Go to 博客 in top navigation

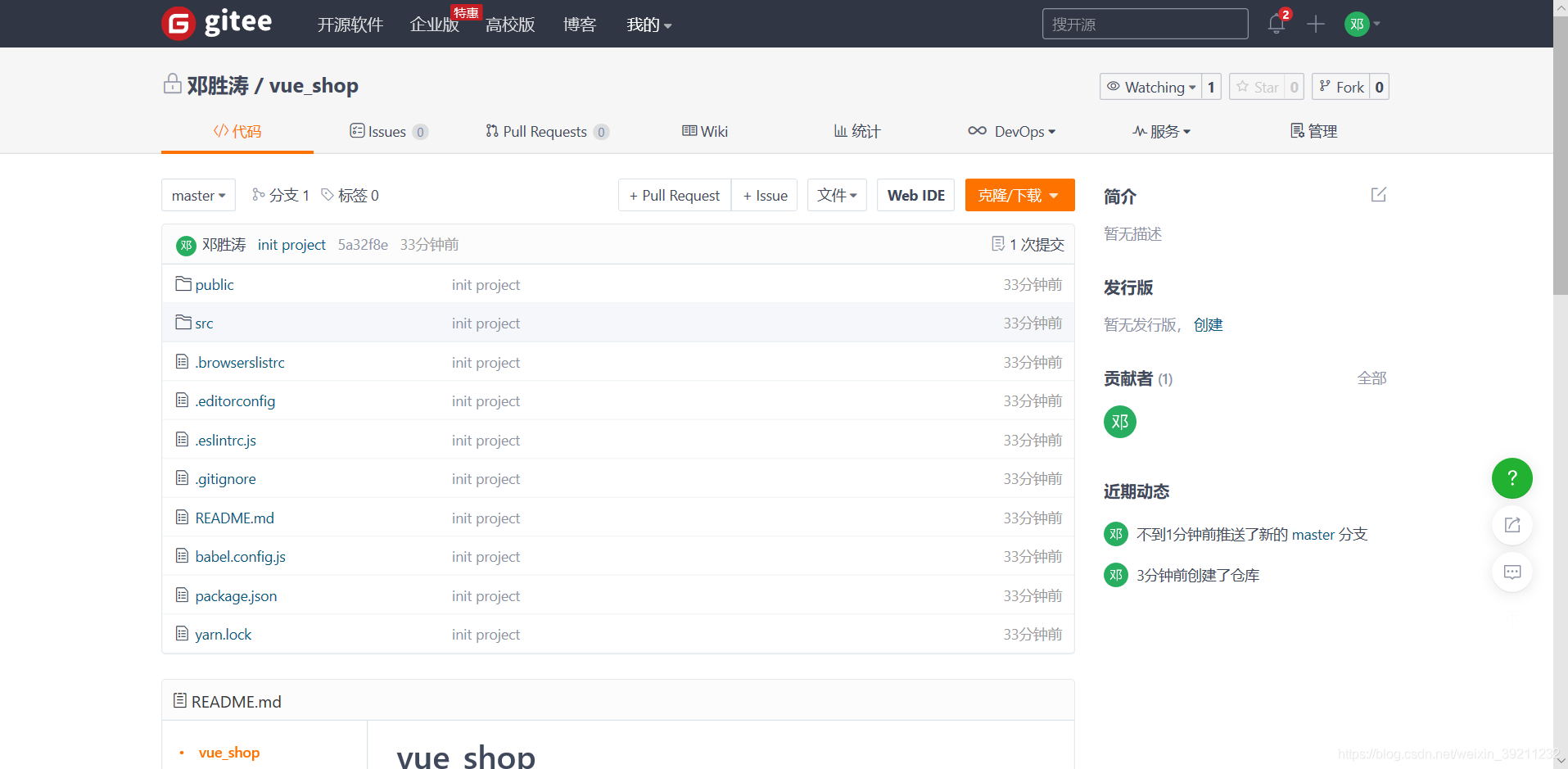tap(580, 25)
